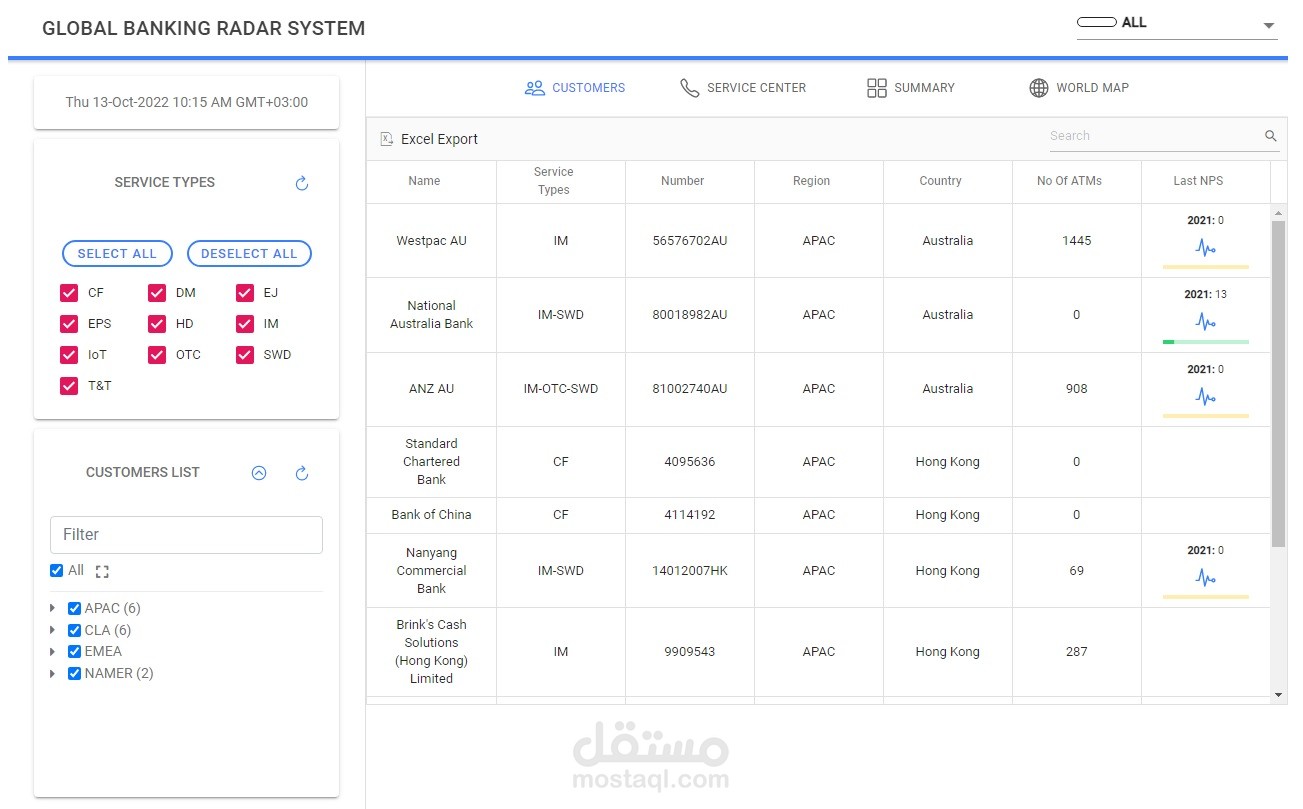Expand the CLA (6) tree item
The image size is (1303, 809).
pyautogui.click(x=52, y=630)
